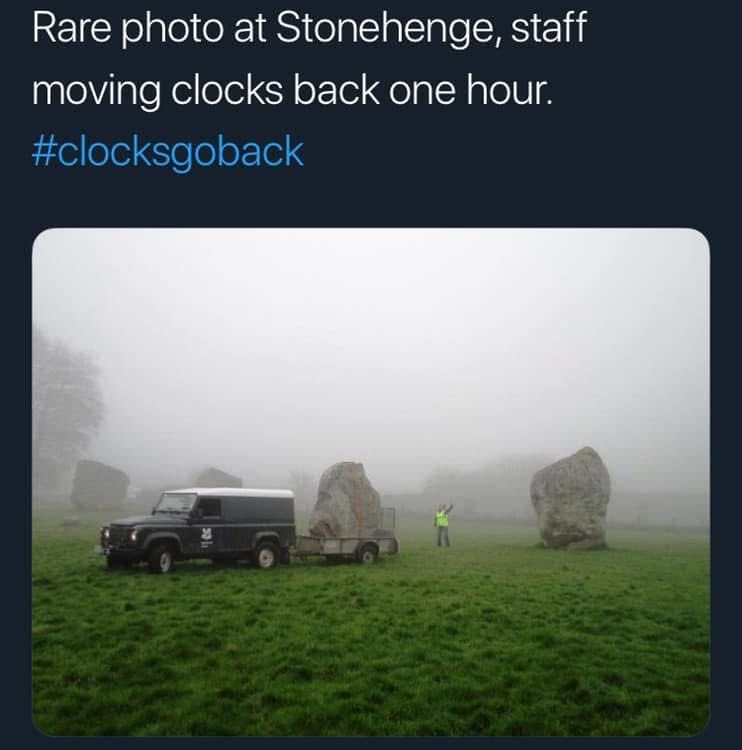Image resolution: width=742 pixels, height=750 pixels.
Task: Click the distant standing stone on left background
Action: tap(99, 485)
